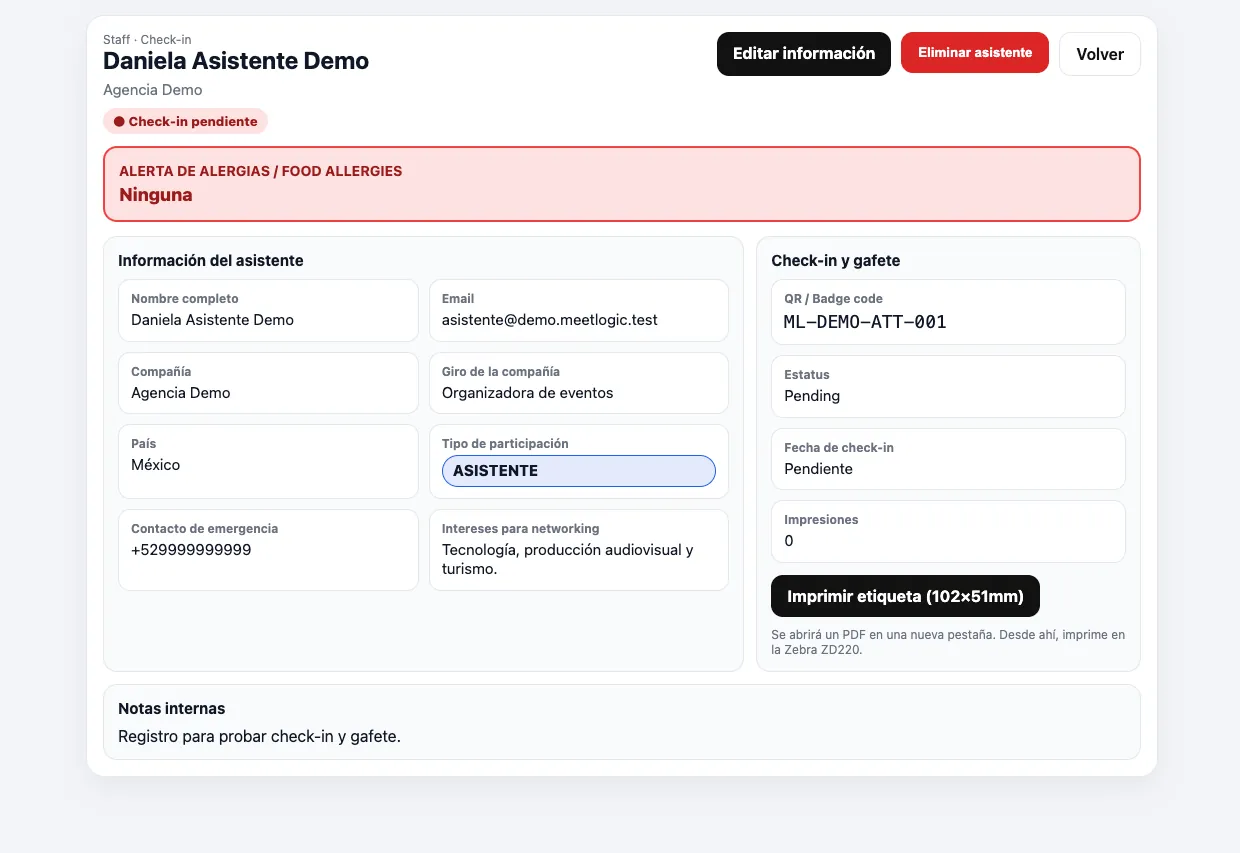
Task: Click the Información del asistente heading
Action: click(x=211, y=261)
